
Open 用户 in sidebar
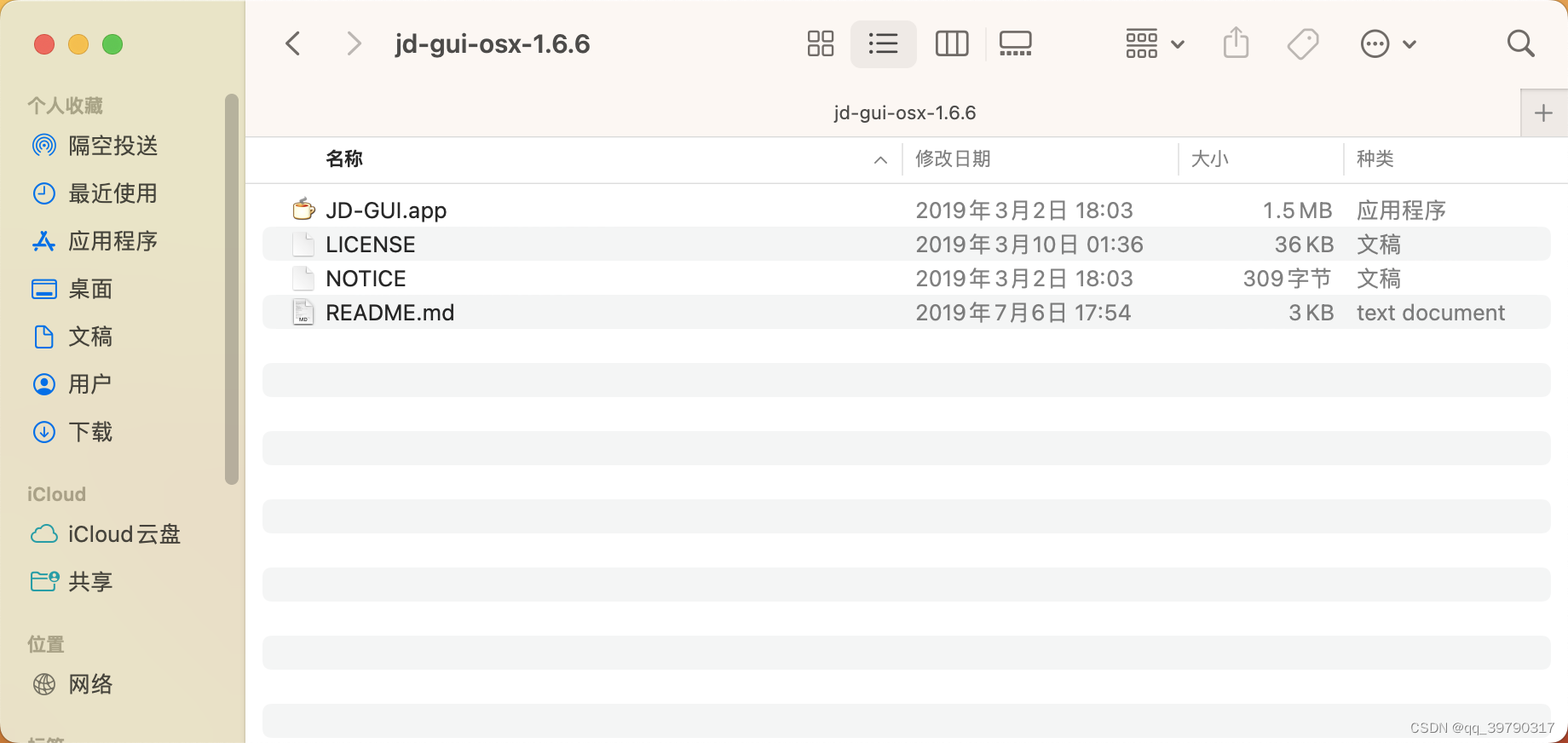[90, 384]
